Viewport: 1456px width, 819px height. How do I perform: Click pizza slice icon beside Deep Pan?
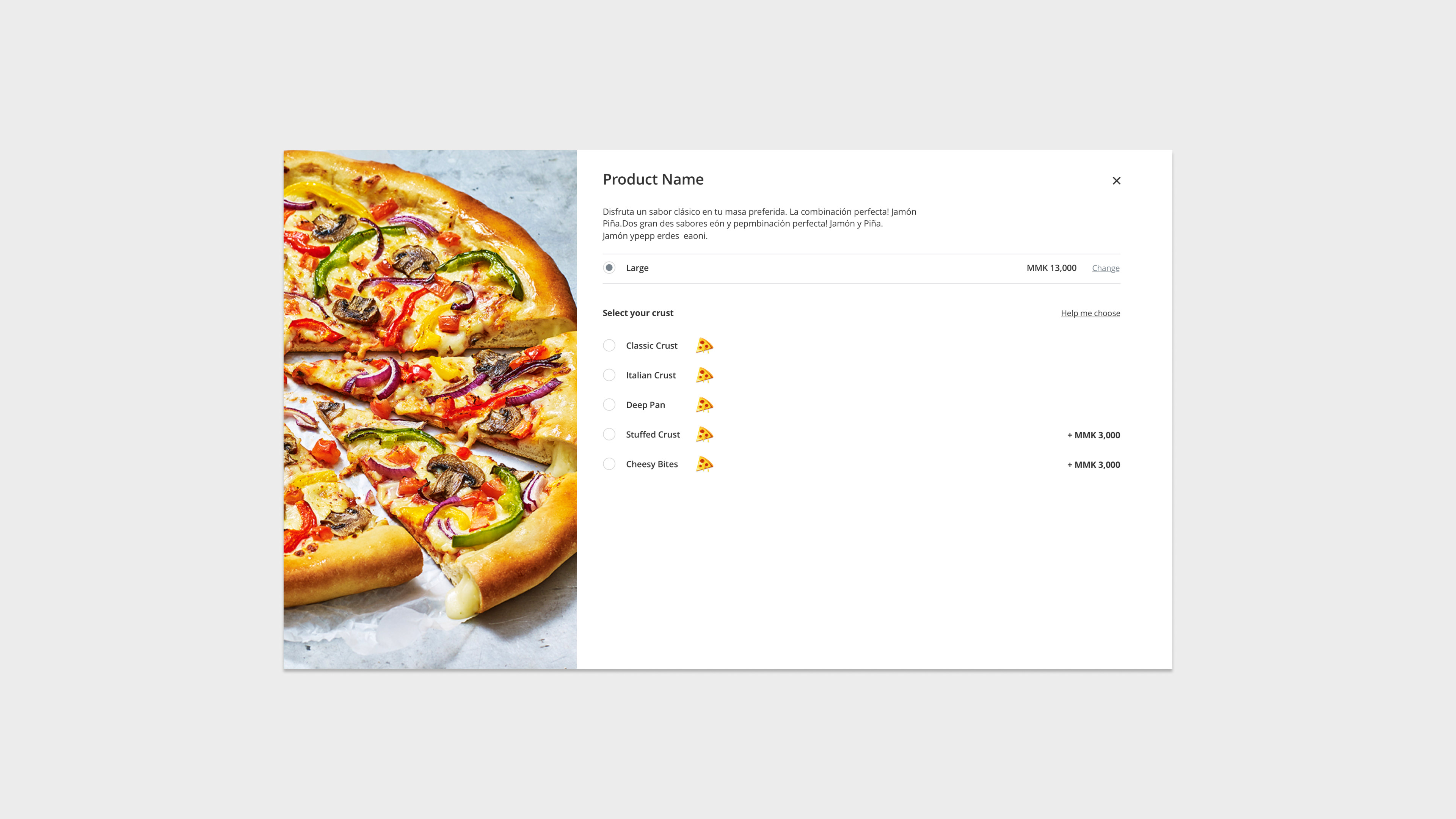pyautogui.click(x=704, y=405)
